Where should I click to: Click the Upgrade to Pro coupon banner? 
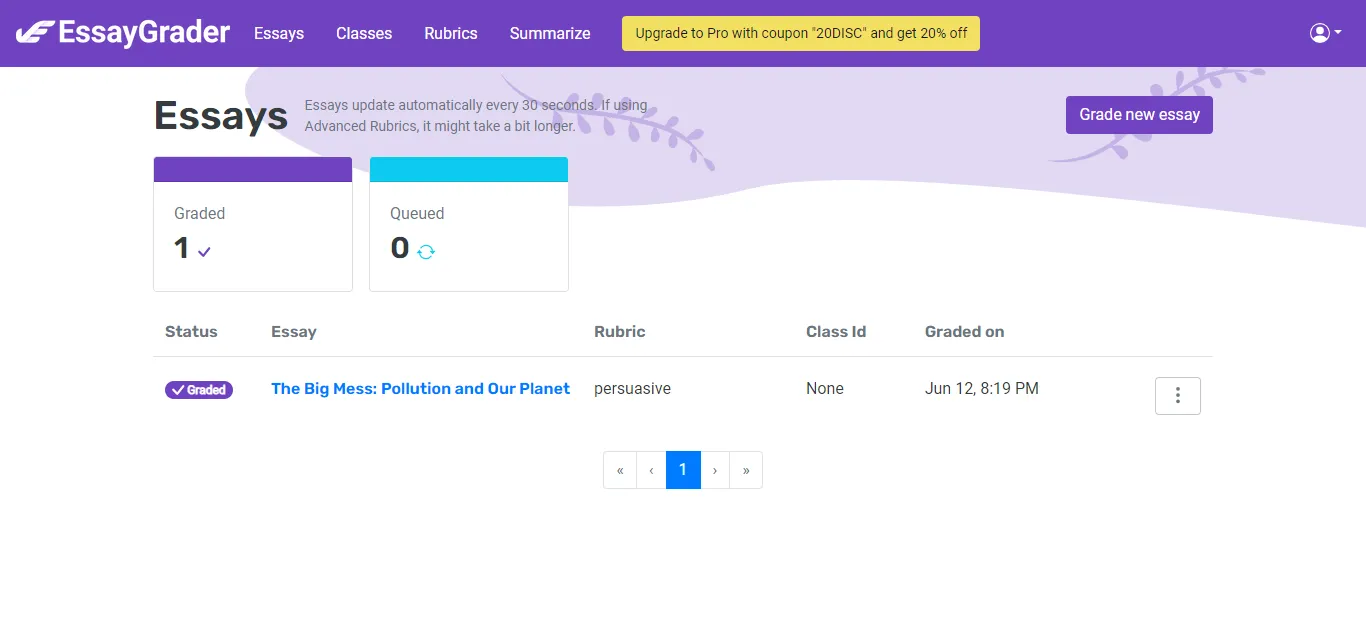coord(801,33)
